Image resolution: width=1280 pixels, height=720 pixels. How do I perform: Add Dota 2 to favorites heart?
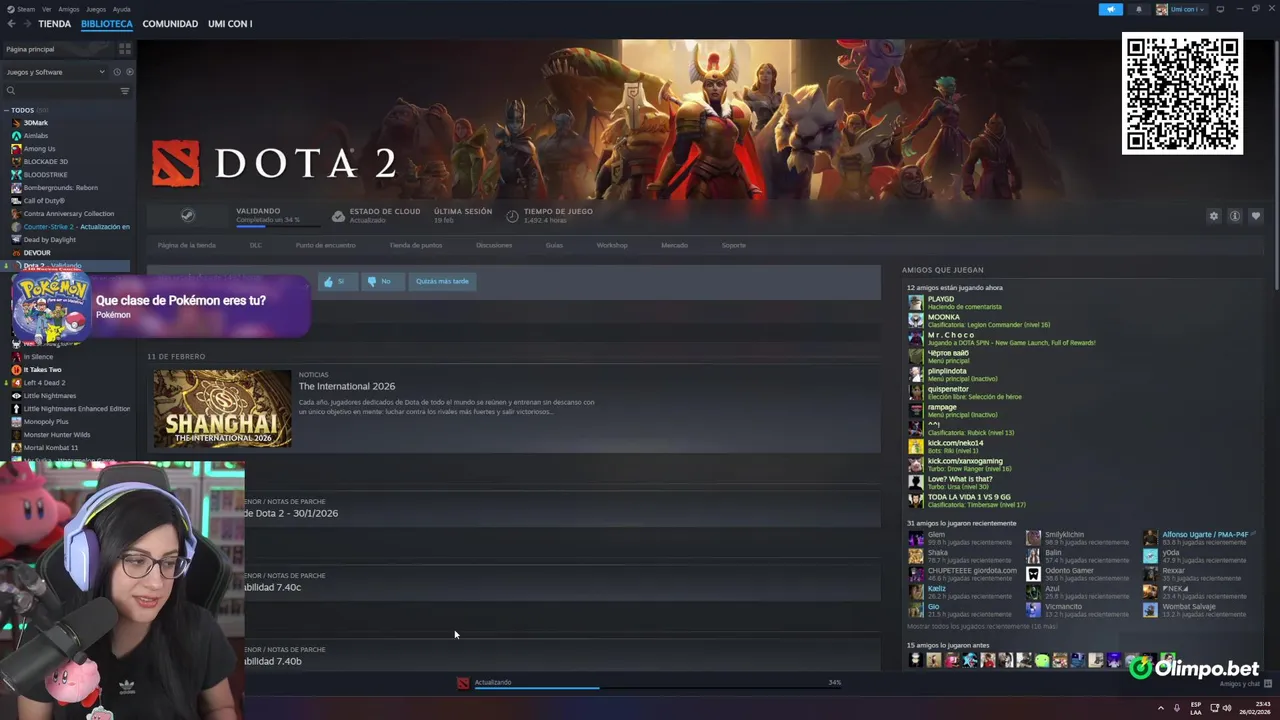coord(1256,216)
